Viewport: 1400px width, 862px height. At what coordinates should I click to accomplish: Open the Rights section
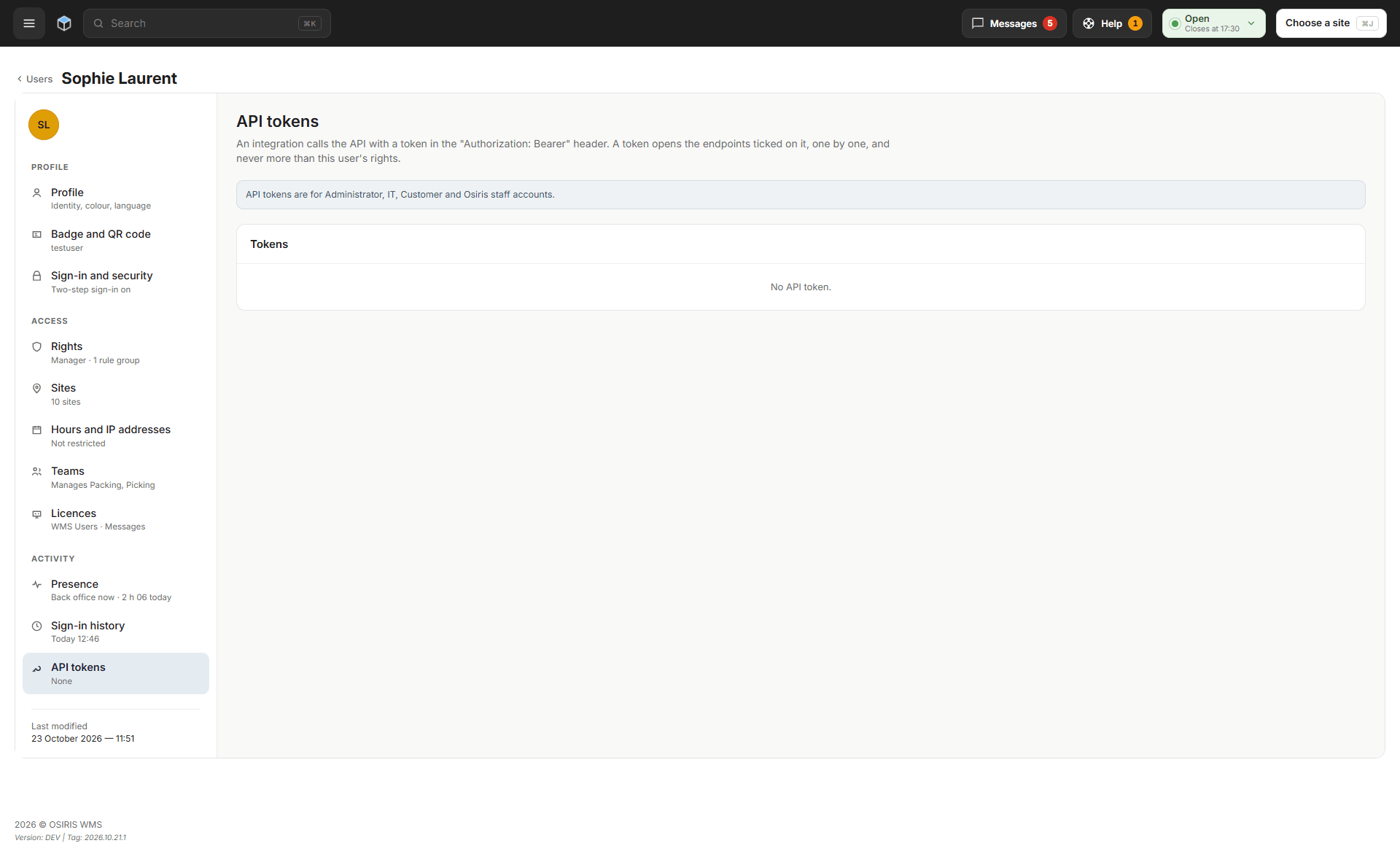click(x=116, y=353)
